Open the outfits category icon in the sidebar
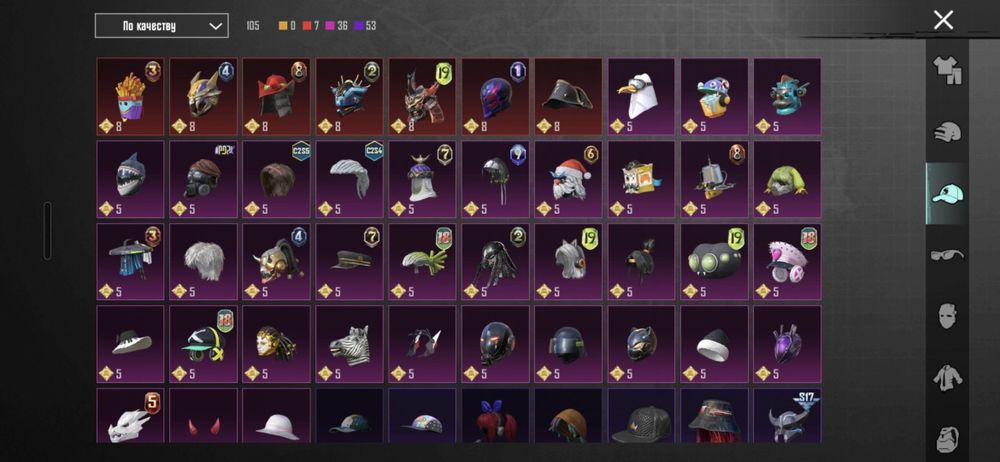 [x=947, y=70]
